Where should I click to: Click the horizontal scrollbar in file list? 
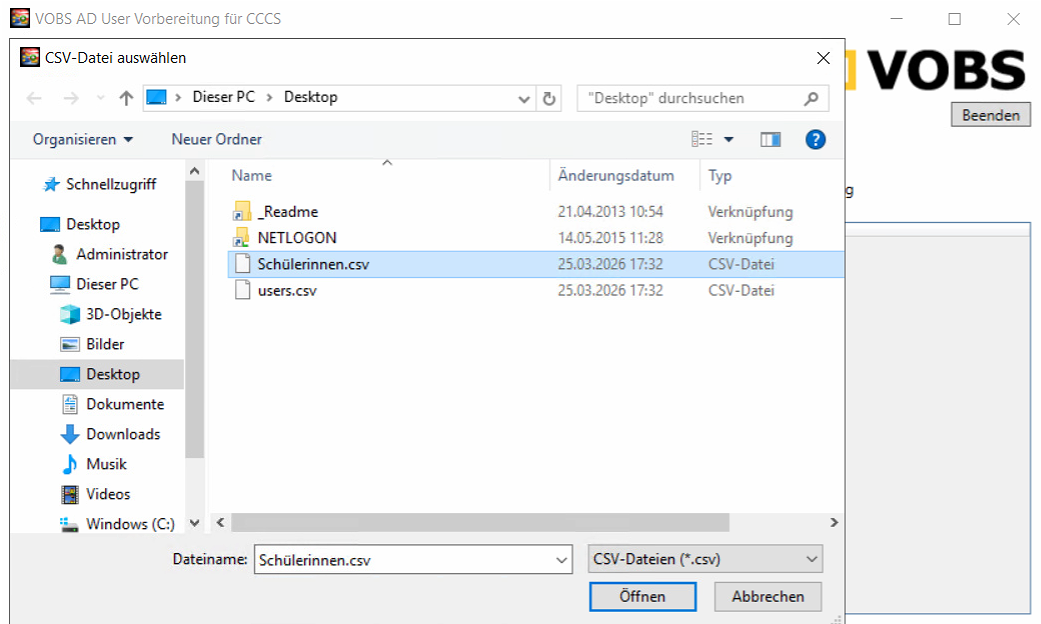[x=480, y=523]
